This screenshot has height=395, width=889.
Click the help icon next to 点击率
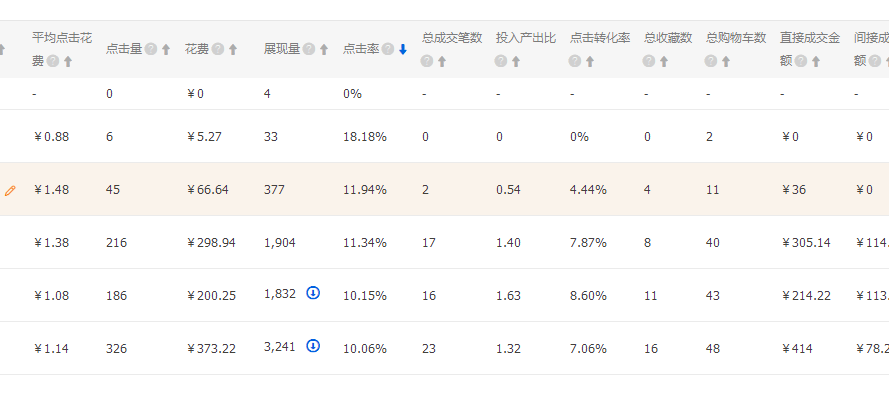(388, 49)
